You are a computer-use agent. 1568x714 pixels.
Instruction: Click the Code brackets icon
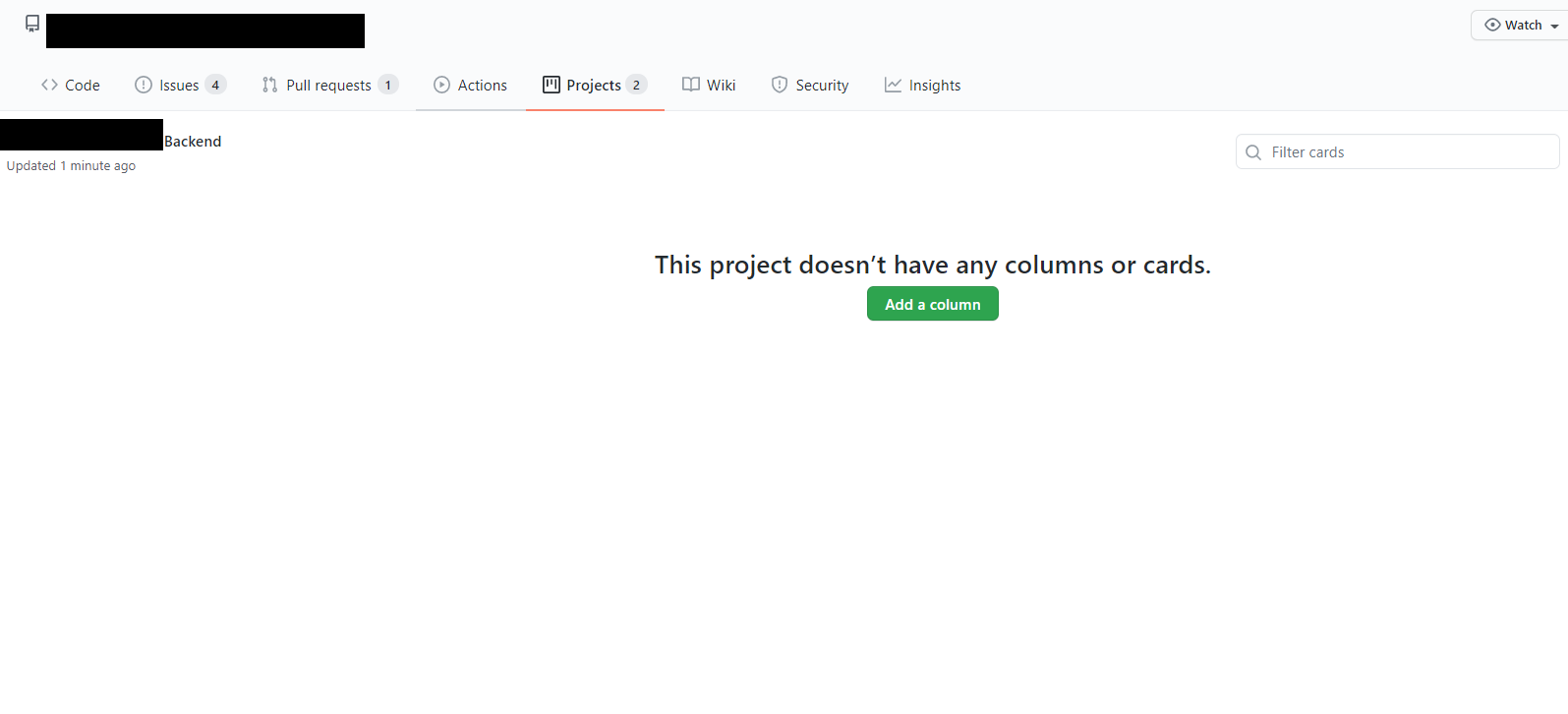point(49,86)
